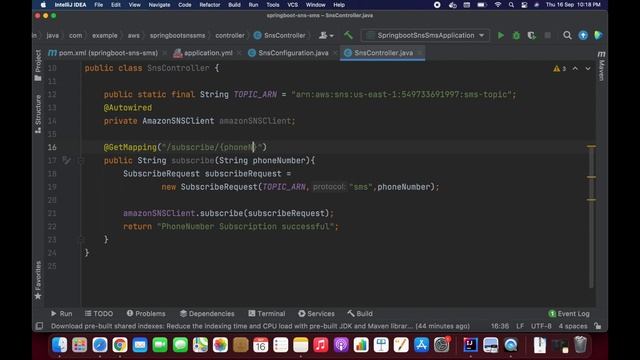Open the Refactor menu
The width and height of the screenshot is (640, 360).
[210, 5]
